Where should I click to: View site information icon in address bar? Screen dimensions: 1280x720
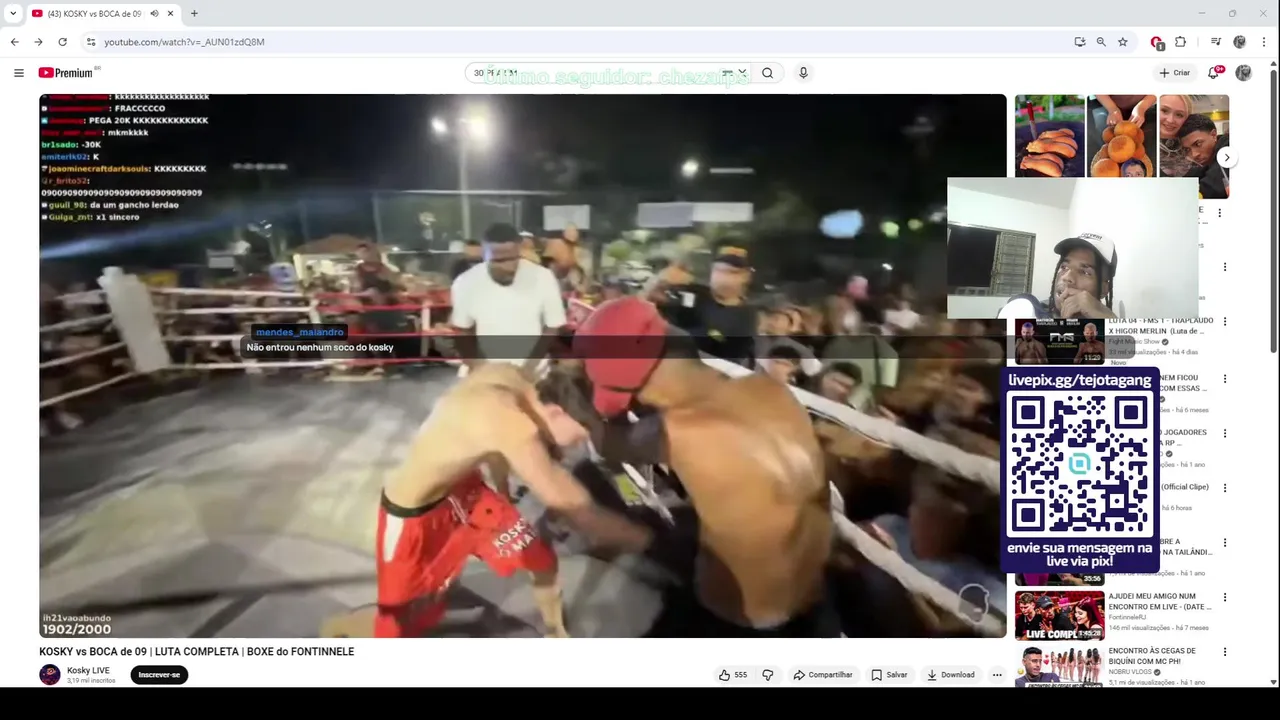point(90,42)
